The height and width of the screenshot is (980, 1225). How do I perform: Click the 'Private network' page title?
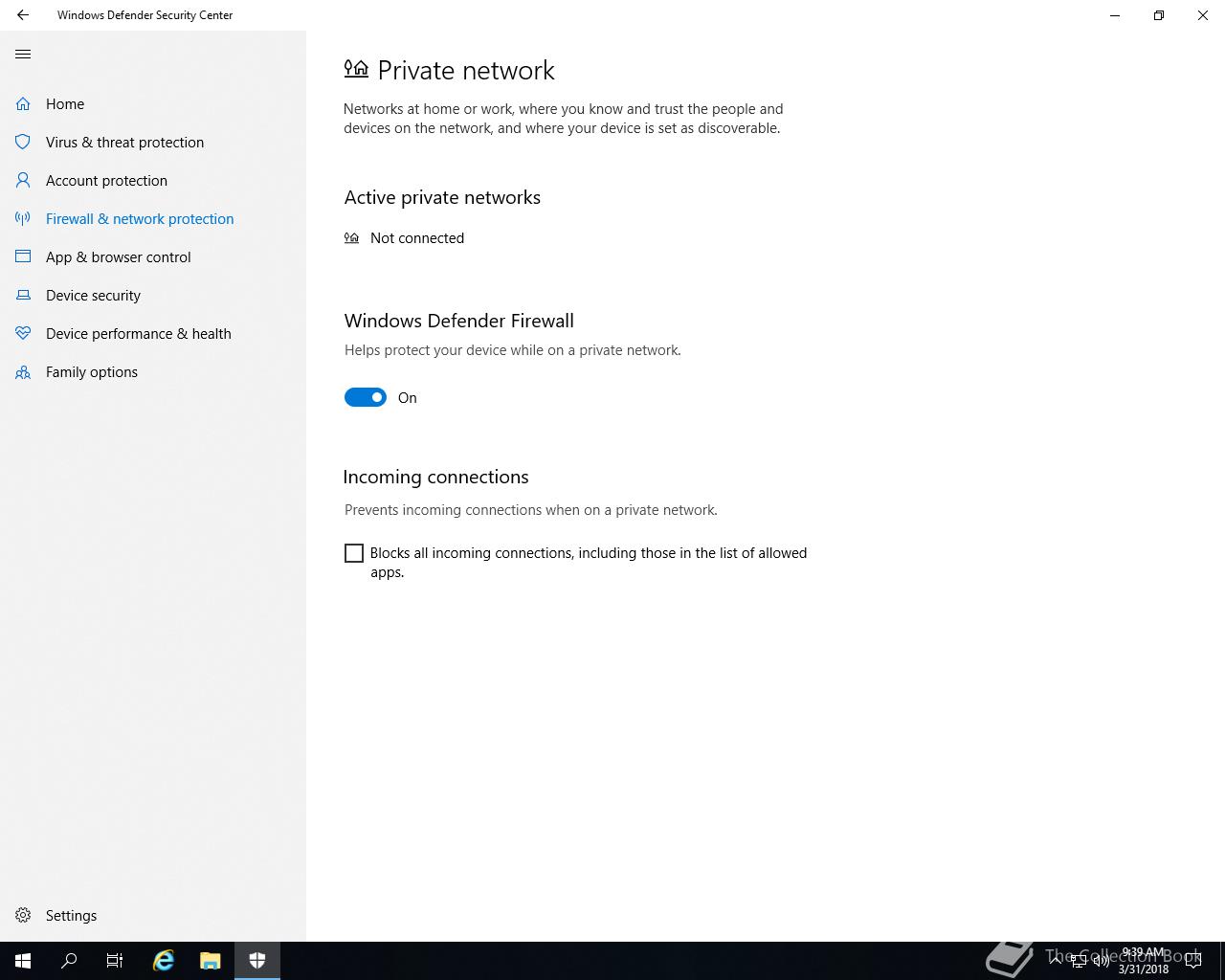pyautogui.click(x=466, y=70)
